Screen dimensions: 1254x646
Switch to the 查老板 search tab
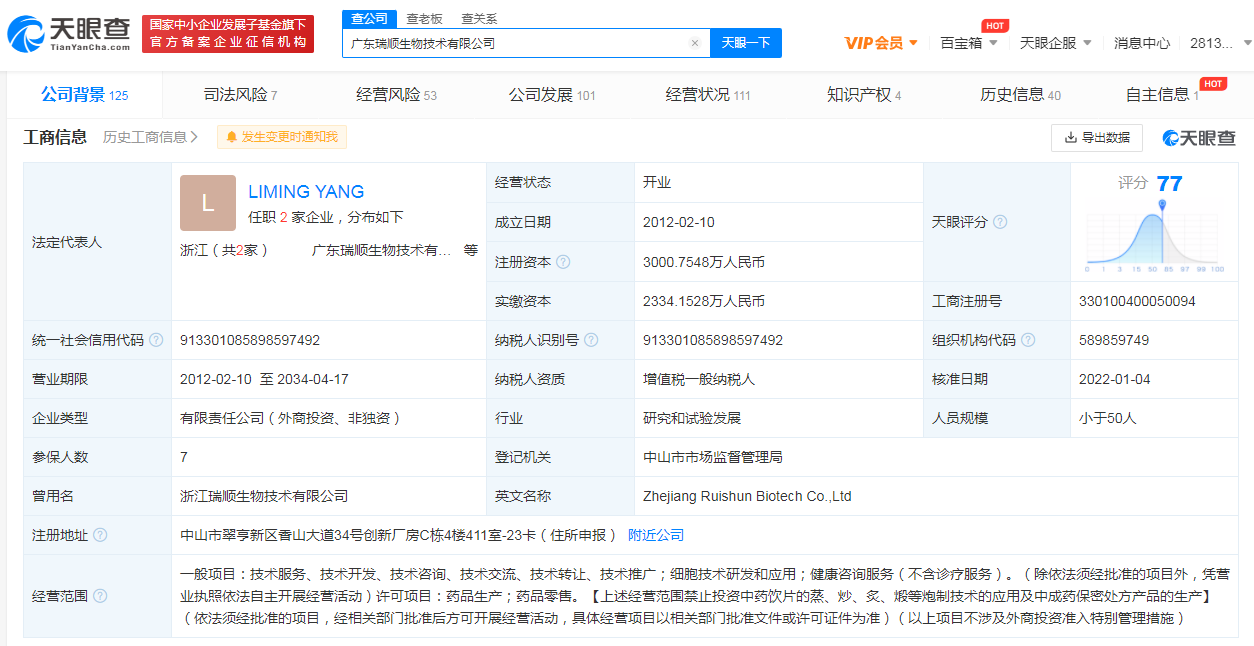click(424, 19)
